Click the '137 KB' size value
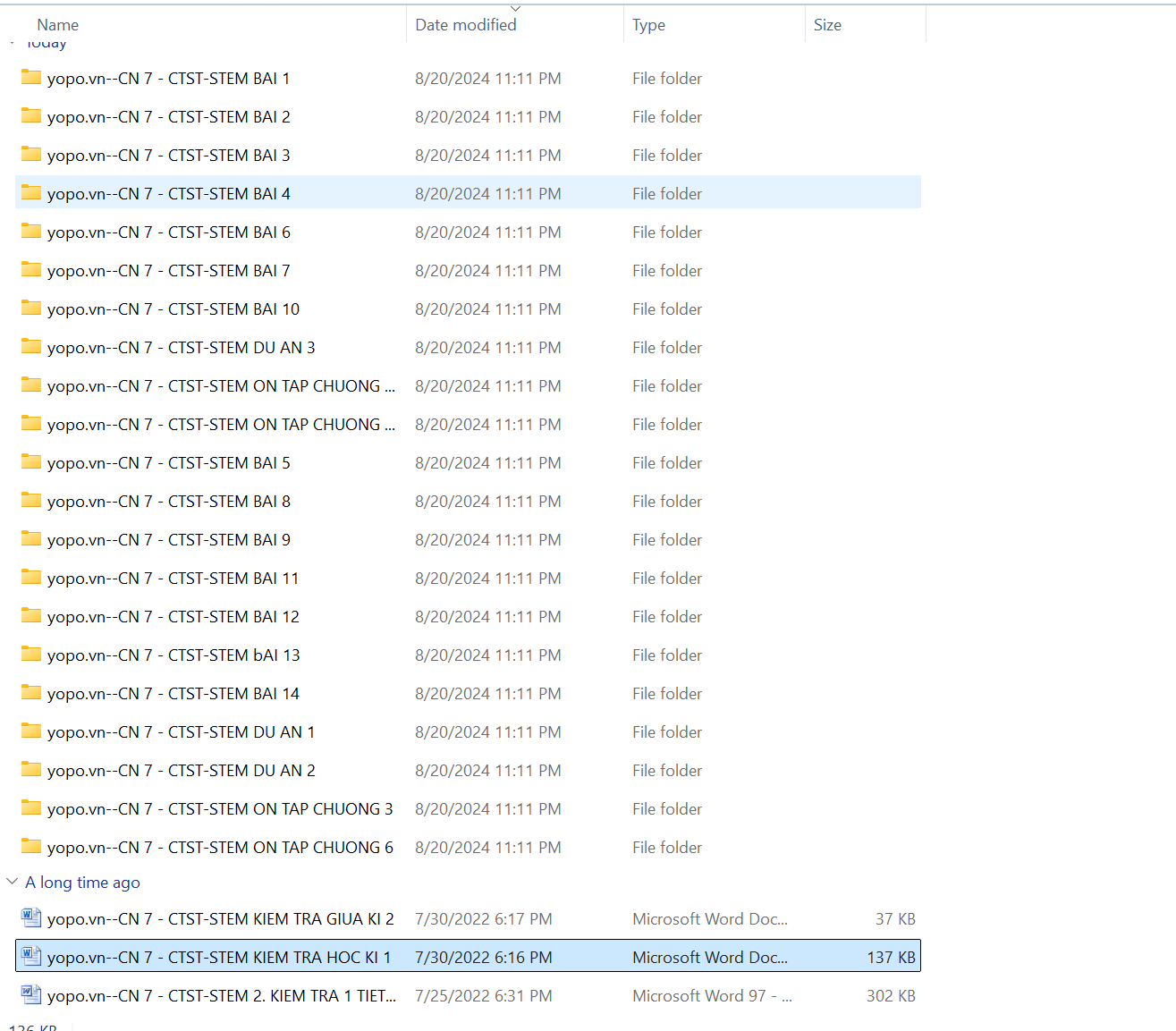The height and width of the screenshot is (1031, 1176). point(891,958)
